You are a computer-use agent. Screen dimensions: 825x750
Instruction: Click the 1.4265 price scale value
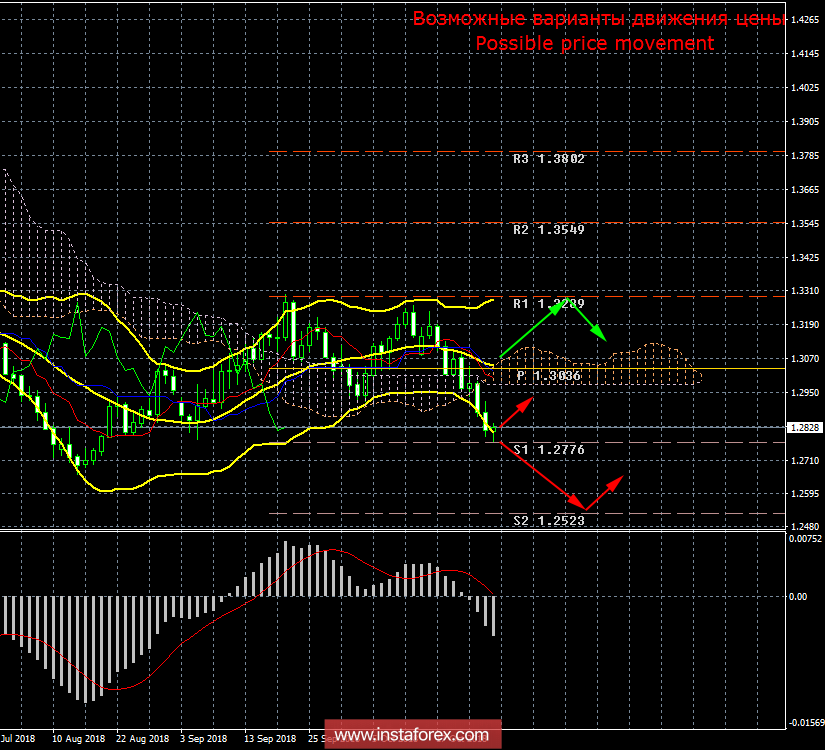coord(803,17)
